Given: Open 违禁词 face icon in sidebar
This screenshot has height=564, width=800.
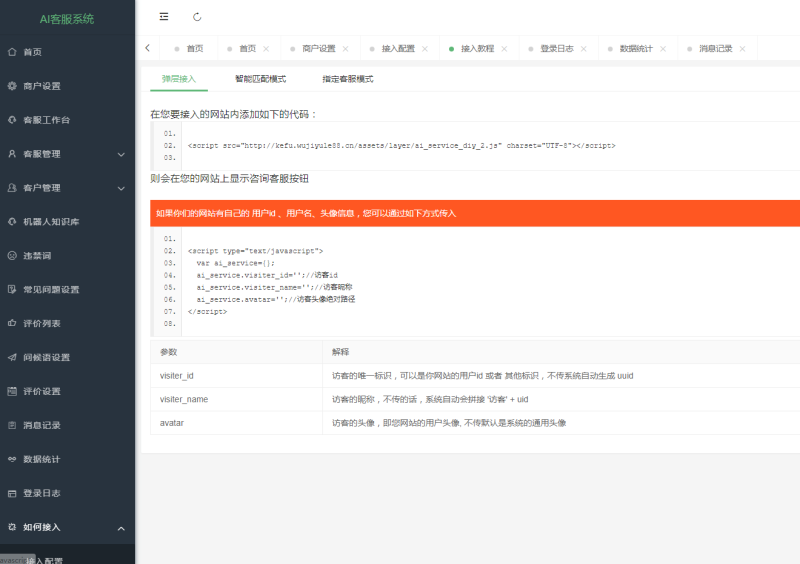Looking at the screenshot, I should [12, 255].
